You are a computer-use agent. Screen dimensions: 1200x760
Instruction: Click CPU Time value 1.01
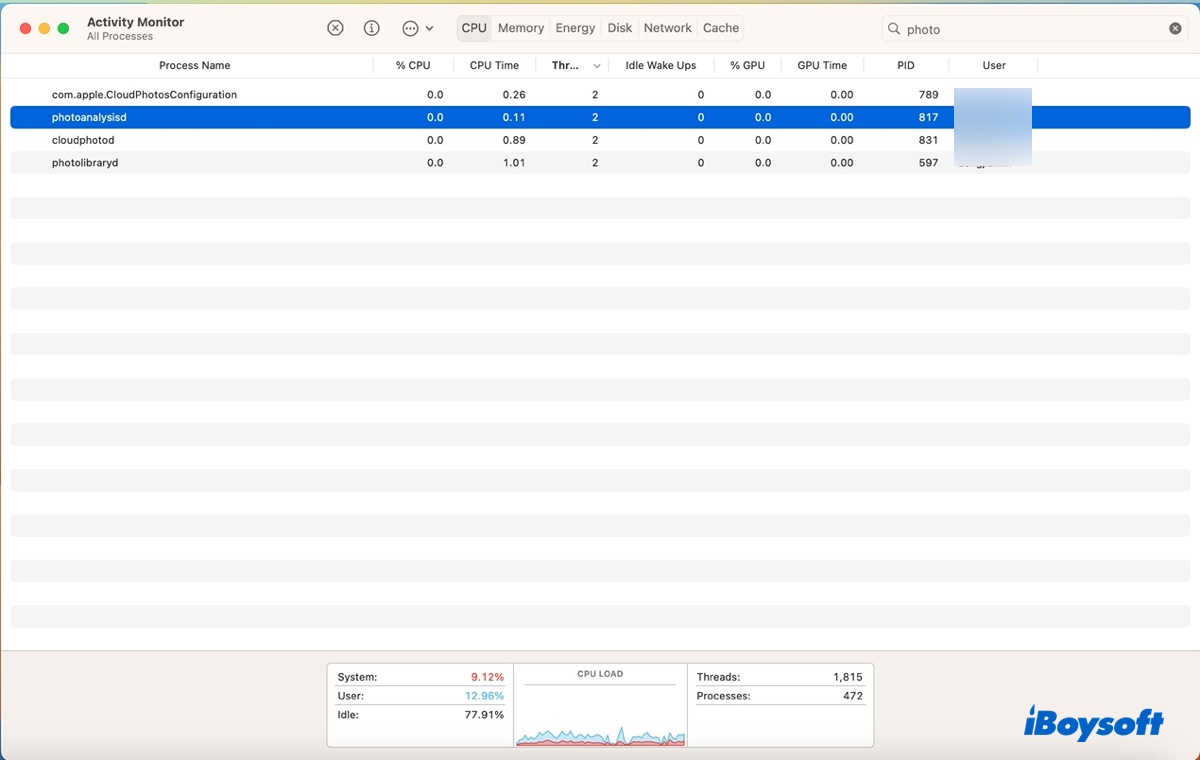pyautogui.click(x=514, y=163)
